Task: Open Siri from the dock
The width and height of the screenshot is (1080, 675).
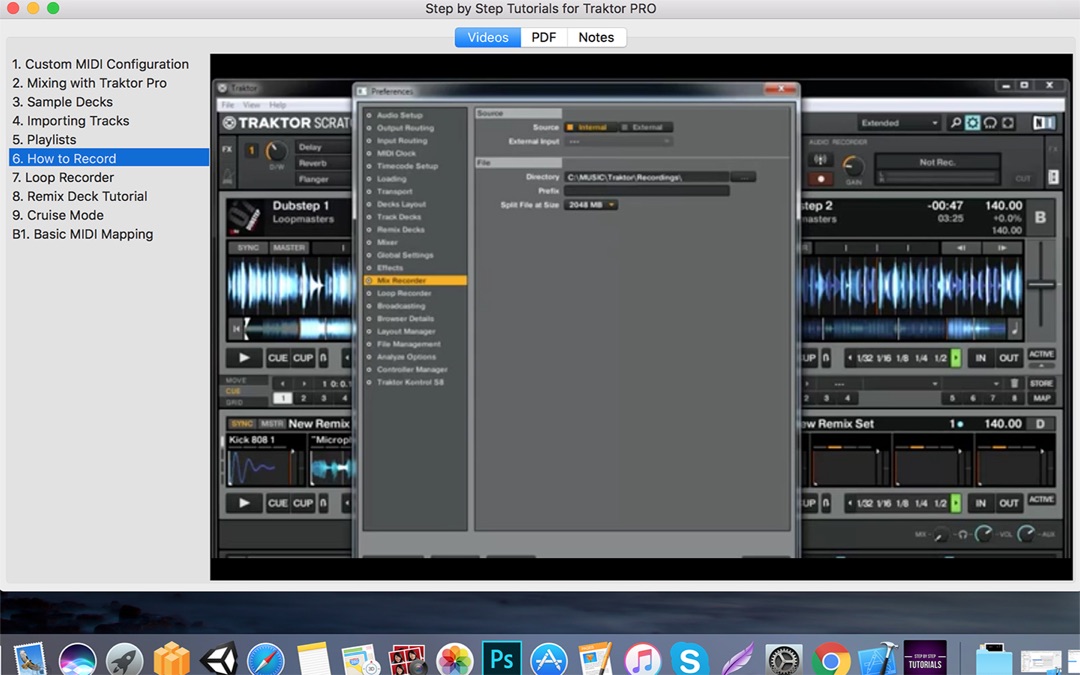Action: pyautogui.click(x=78, y=660)
